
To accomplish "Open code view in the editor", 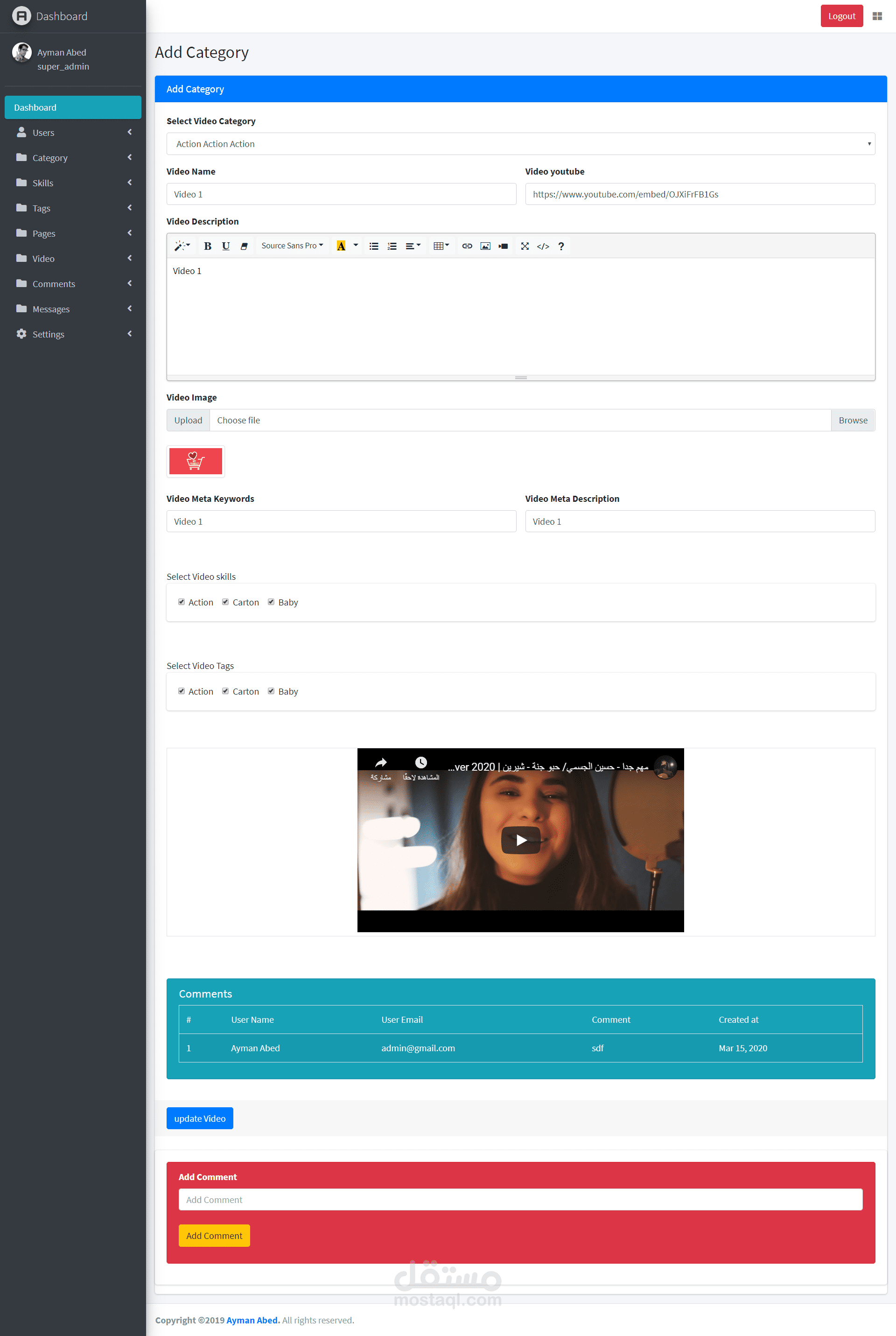I will pos(543,246).
